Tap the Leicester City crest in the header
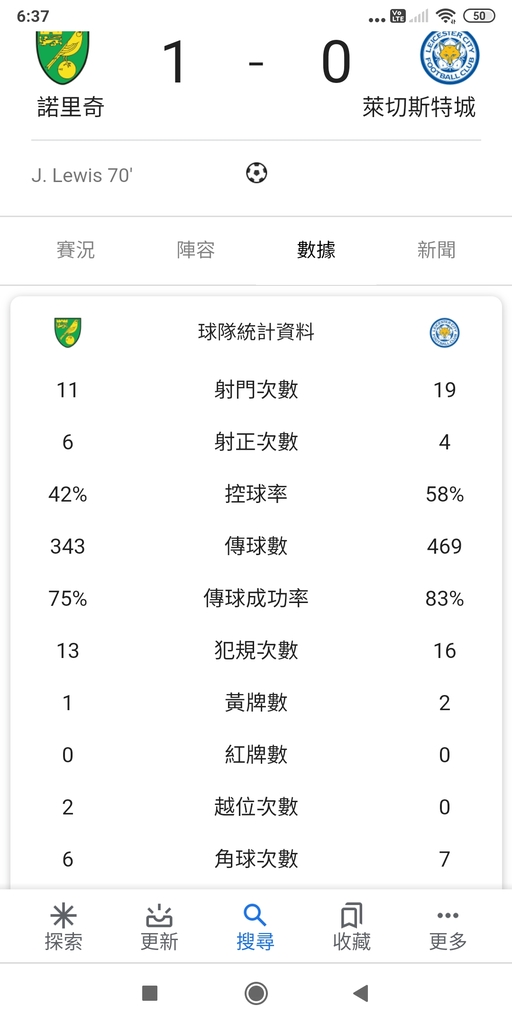The width and height of the screenshot is (512, 1024). 449,56
